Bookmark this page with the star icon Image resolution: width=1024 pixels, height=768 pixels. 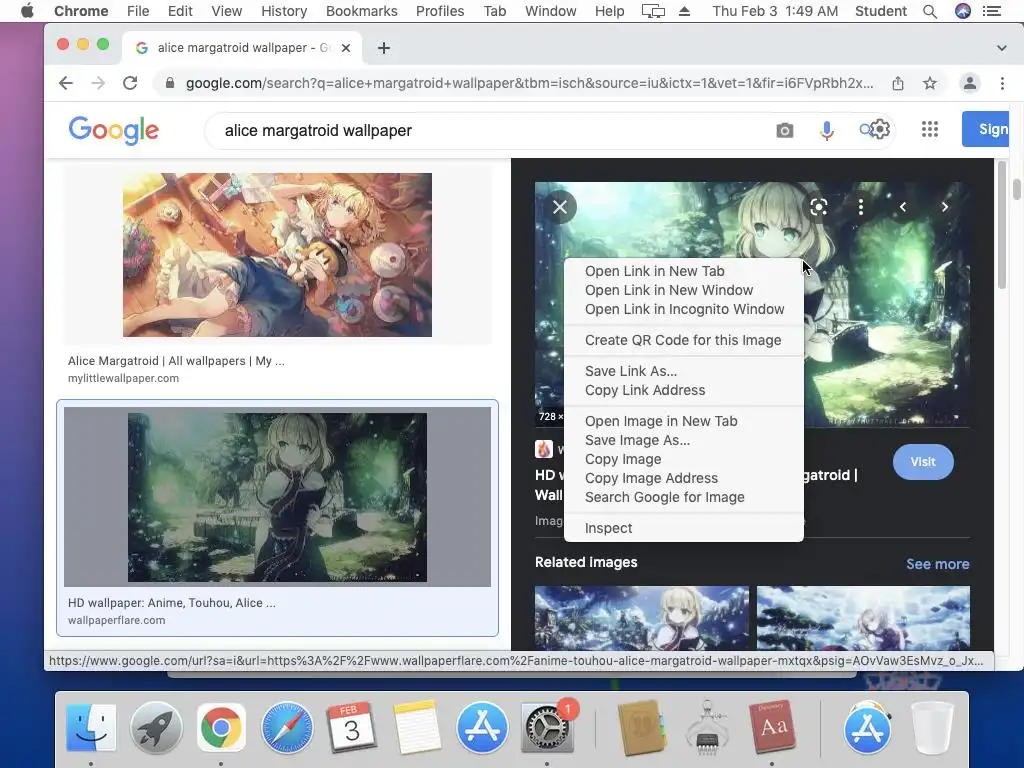pyautogui.click(x=930, y=83)
